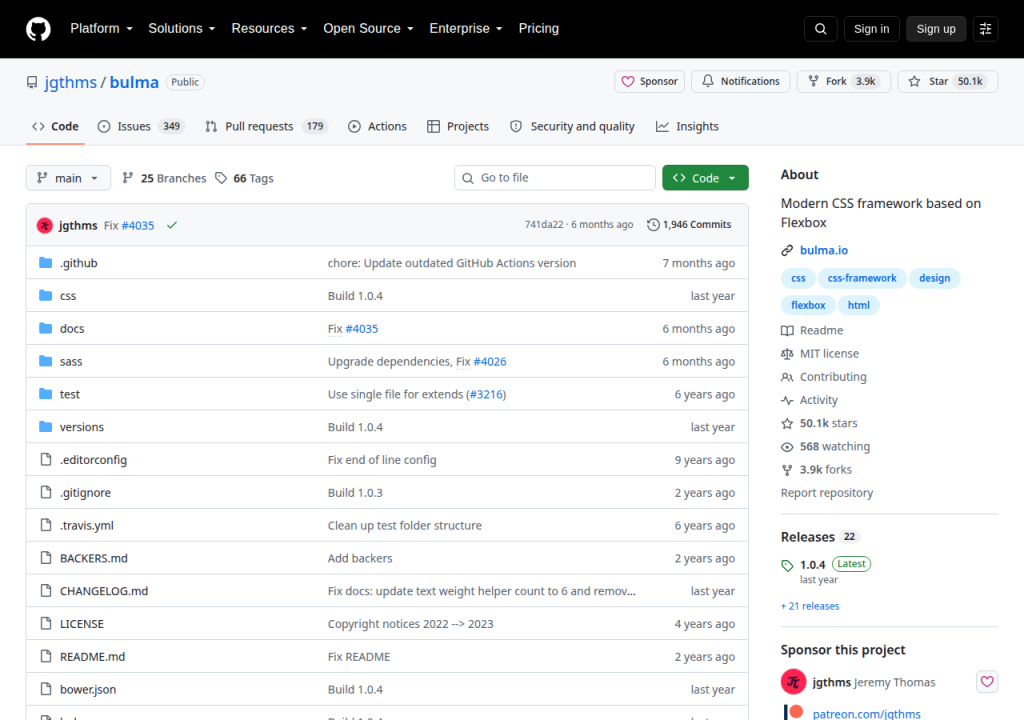
Task: Expand the Platform menu
Action: (x=101, y=29)
